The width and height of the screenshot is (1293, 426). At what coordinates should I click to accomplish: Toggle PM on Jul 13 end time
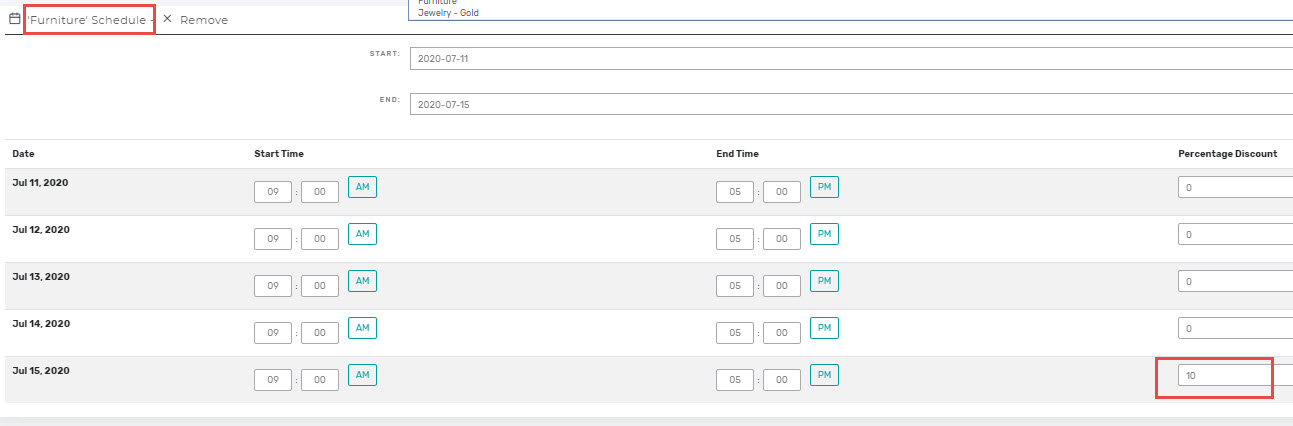pos(824,281)
